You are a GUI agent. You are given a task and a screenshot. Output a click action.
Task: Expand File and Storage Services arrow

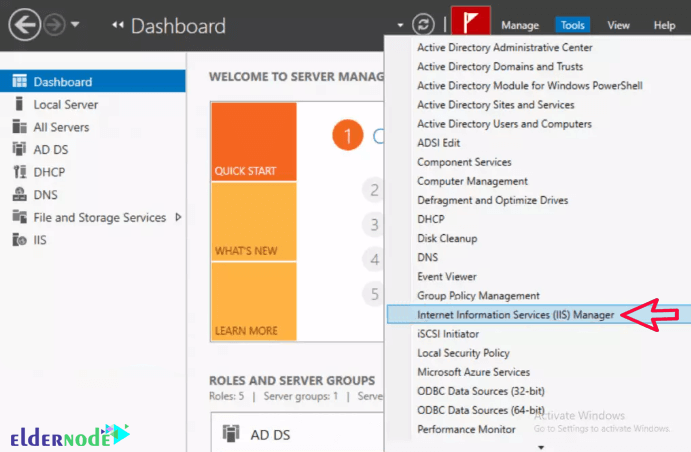[x=178, y=217]
